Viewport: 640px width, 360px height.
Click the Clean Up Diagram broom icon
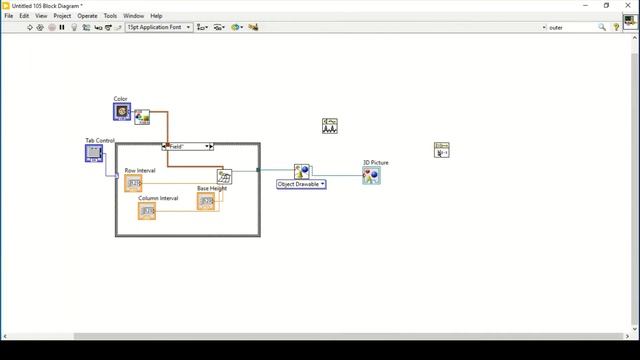click(x=253, y=27)
